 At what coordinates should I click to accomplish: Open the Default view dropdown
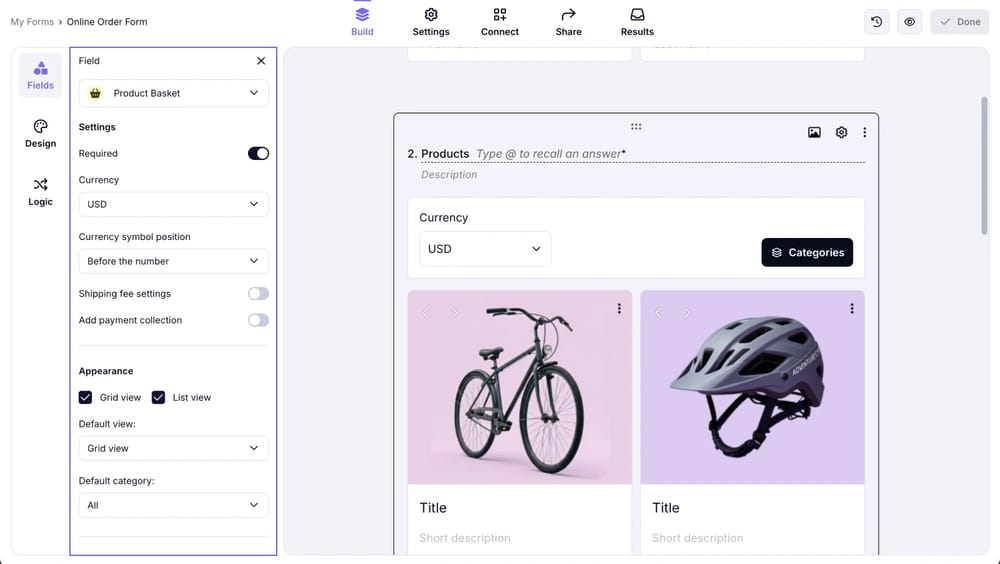click(x=173, y=449)
